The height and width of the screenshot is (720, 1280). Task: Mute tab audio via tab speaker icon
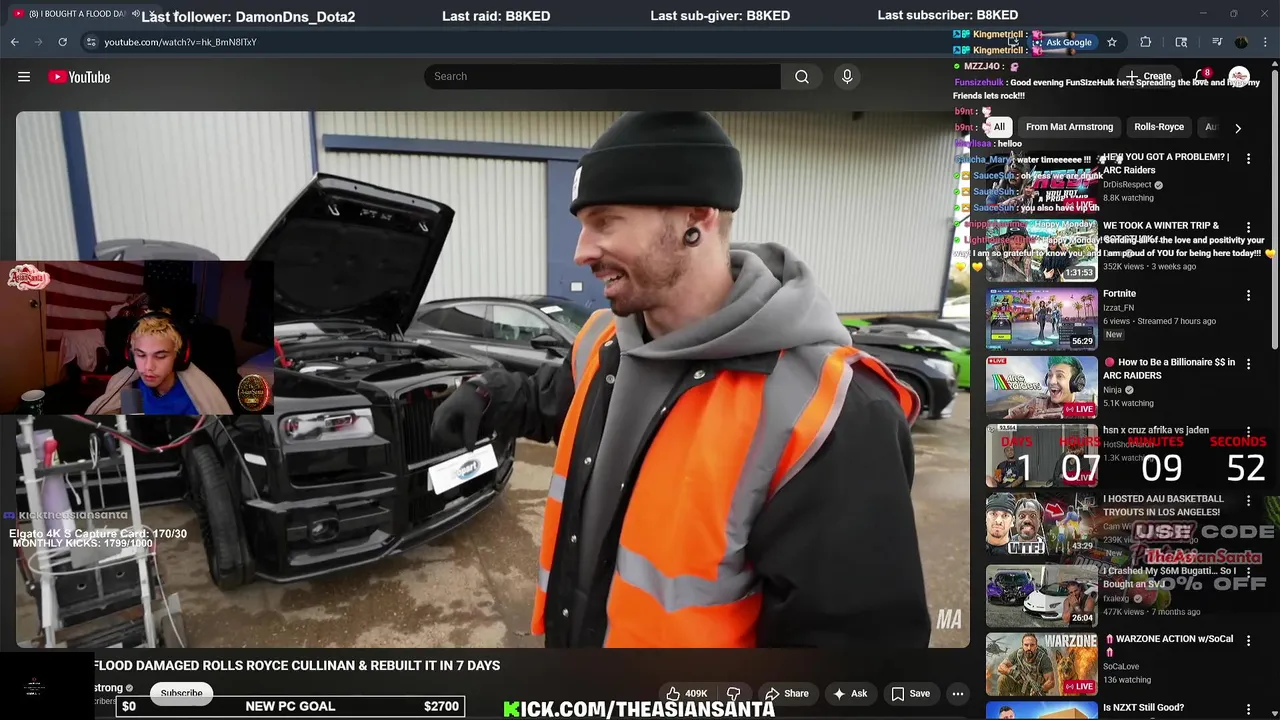click(x=135, y=14)
